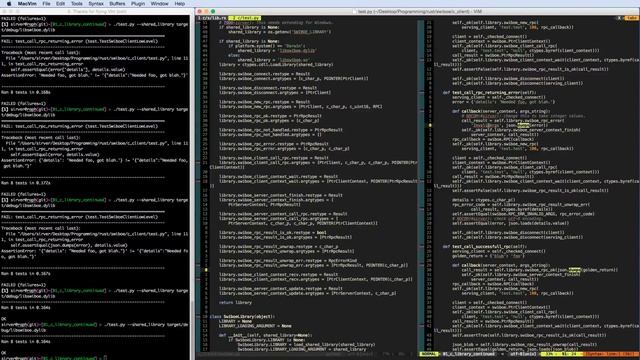Click the 'return library' line
Image resolution: width=640 pixels, height=360 pixels.
pos(235,302)
